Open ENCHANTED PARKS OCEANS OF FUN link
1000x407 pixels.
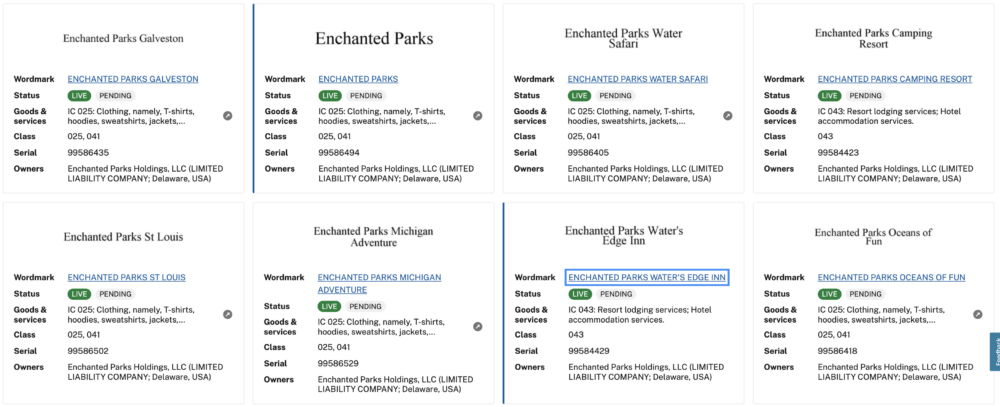(x=892, y=278)
